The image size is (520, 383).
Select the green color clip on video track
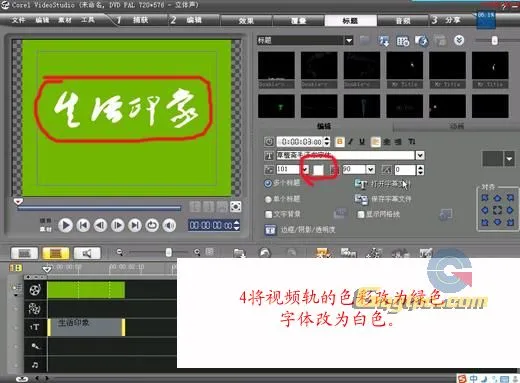86,290
